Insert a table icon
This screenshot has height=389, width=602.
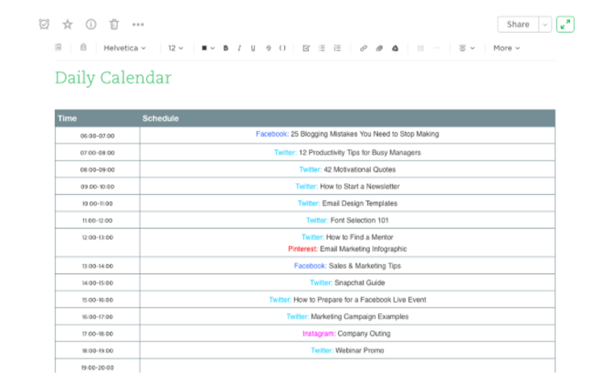[x=421, y=48]
